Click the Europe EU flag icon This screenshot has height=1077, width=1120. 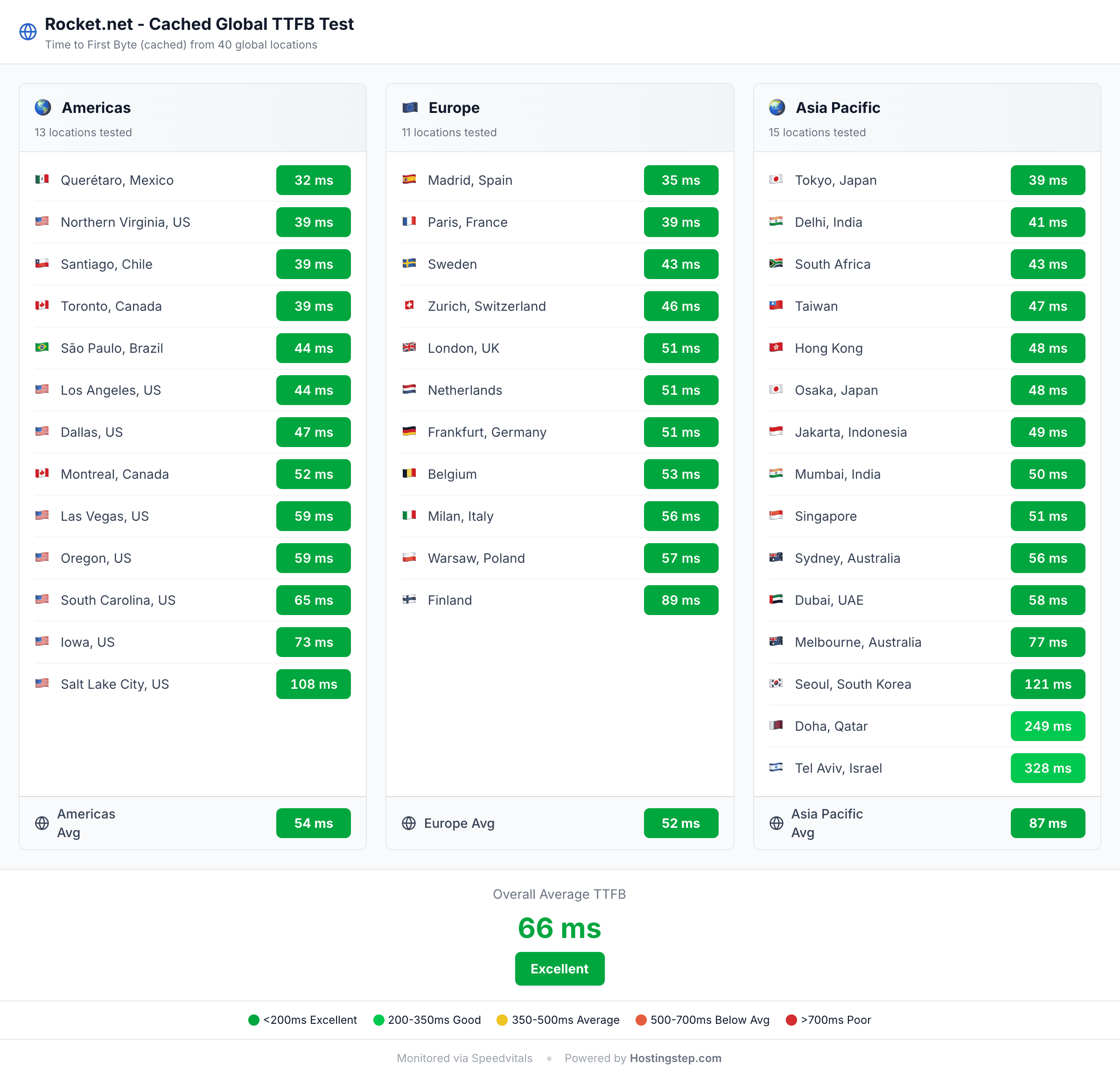click(x=410, y=107)
